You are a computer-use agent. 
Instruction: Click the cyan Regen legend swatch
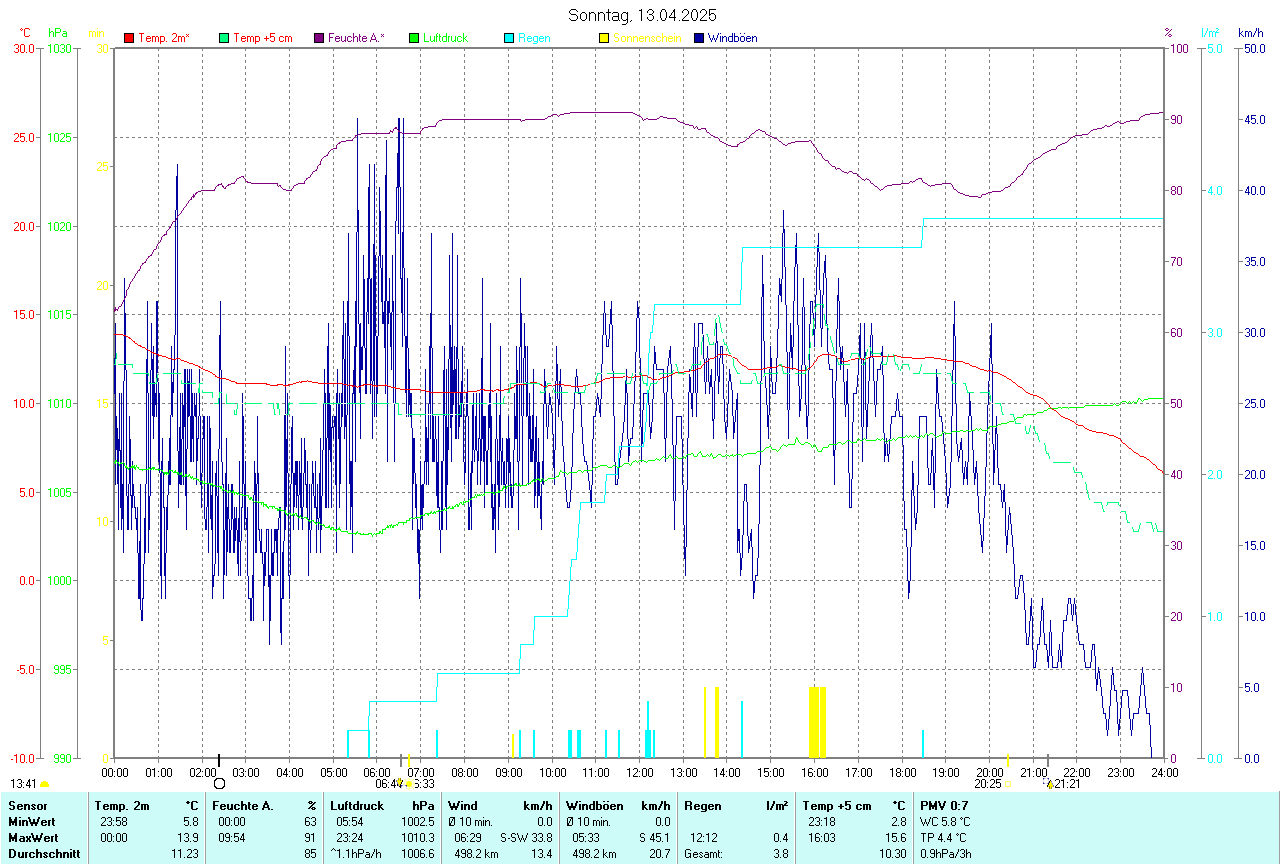509,38
